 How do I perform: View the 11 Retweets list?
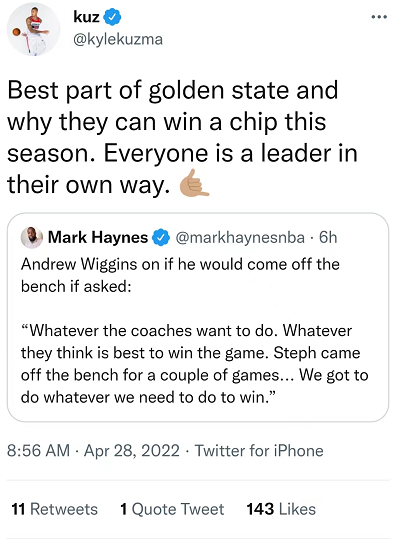click(54, 509)
